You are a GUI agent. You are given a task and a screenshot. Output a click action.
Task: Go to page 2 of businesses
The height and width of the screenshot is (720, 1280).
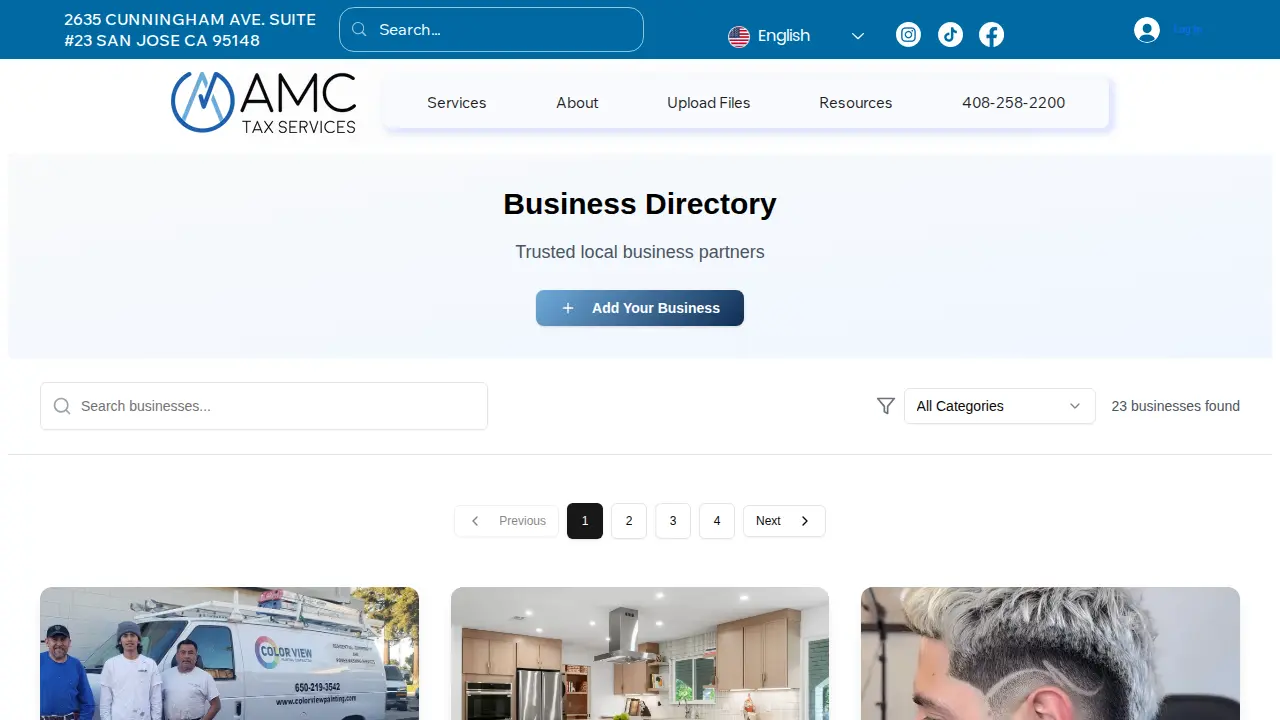pos(629,521)
